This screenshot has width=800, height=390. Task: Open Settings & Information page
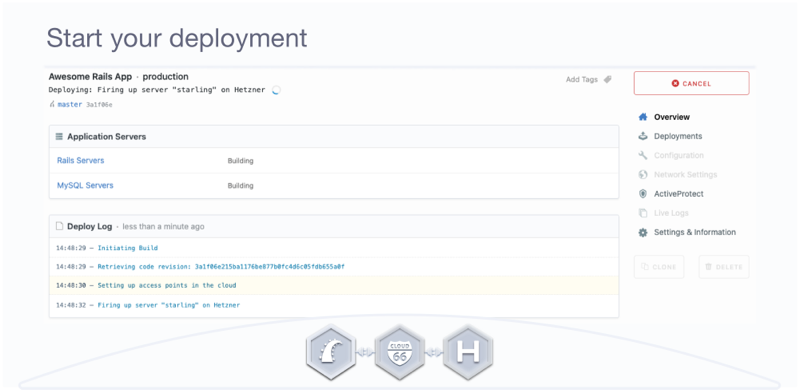coord(694,232)
